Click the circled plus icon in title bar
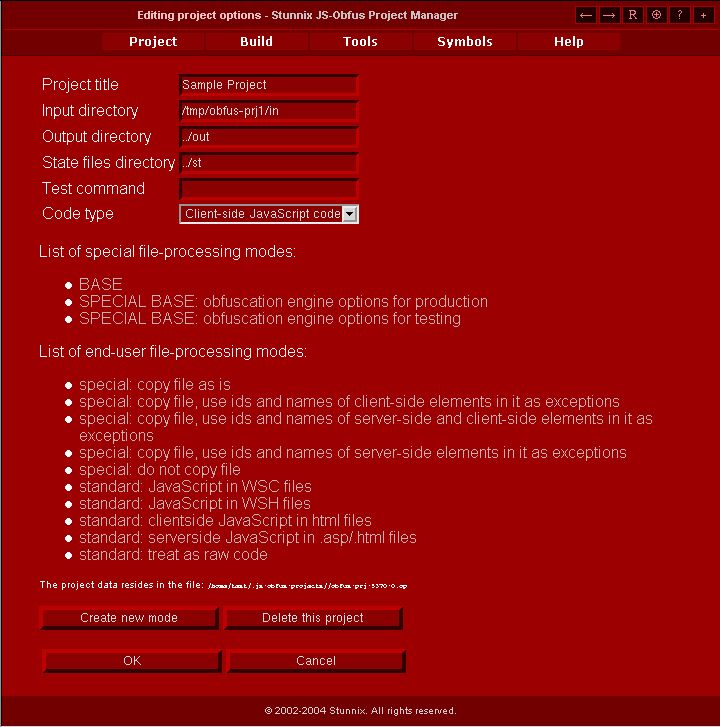720x727 pixels. tap(656, 15)
